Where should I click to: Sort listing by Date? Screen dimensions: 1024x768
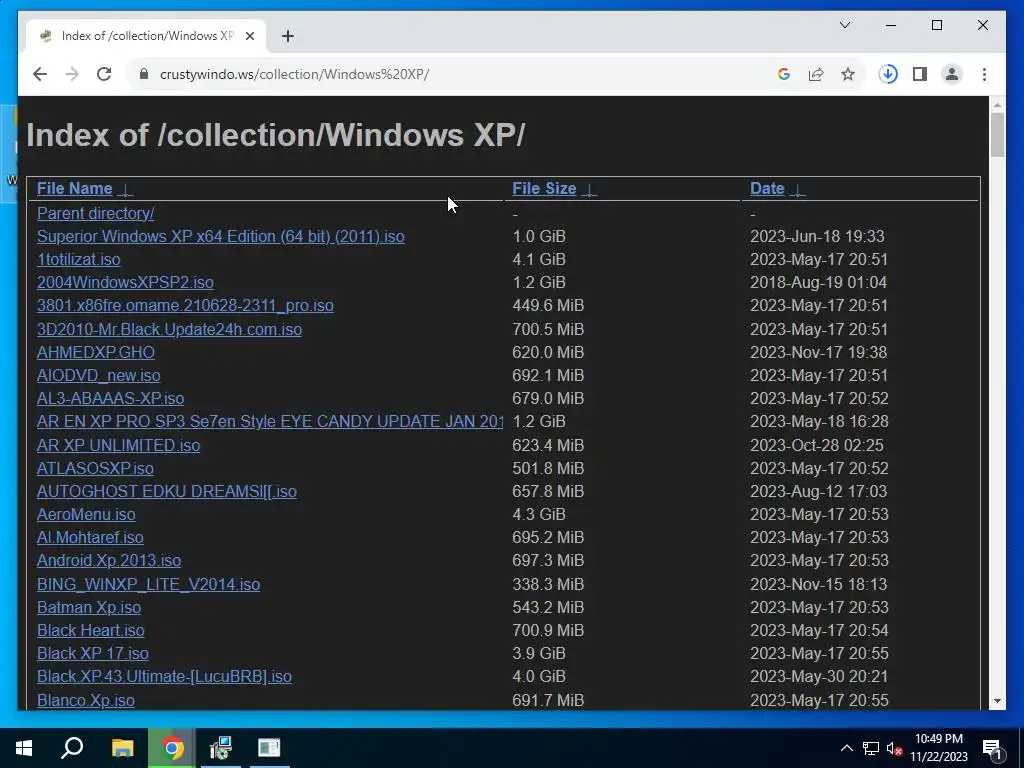click(767, 189)
